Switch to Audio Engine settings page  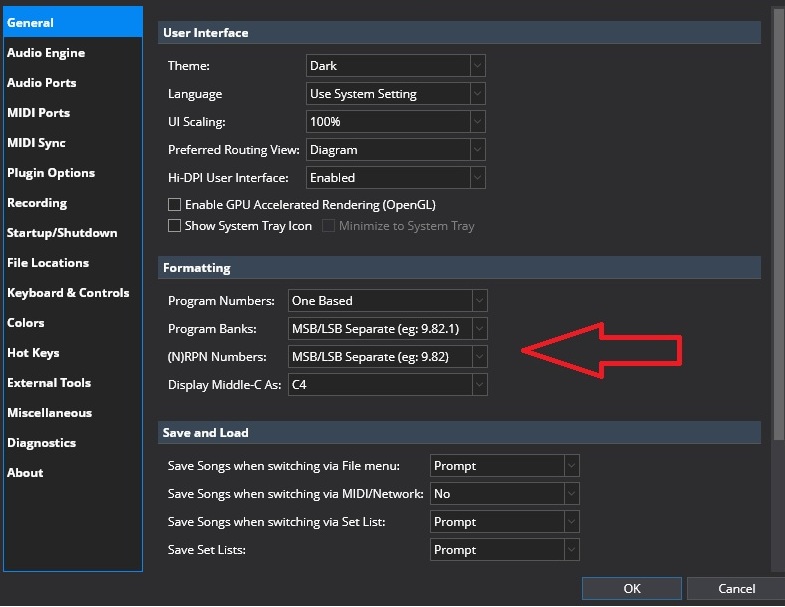coord(46,53)
